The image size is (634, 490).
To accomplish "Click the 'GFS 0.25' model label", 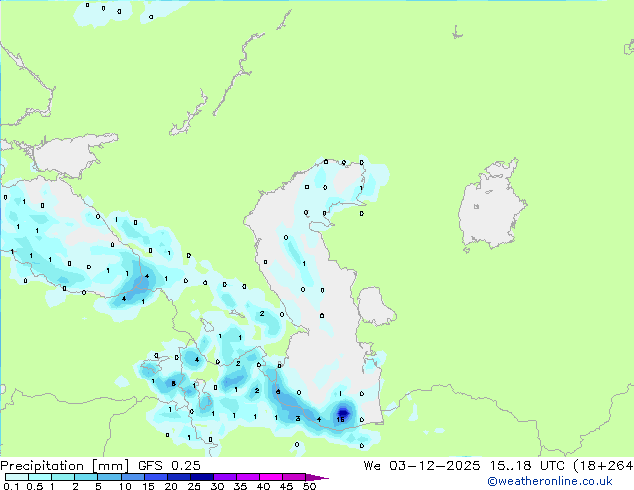I will (x=169, y=466).
